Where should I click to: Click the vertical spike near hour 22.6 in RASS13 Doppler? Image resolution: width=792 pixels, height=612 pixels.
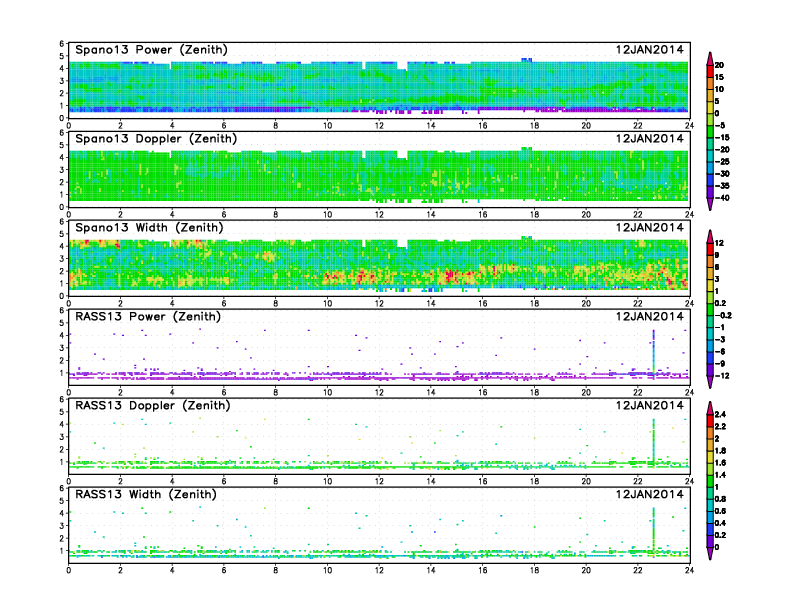pos(654,442)
